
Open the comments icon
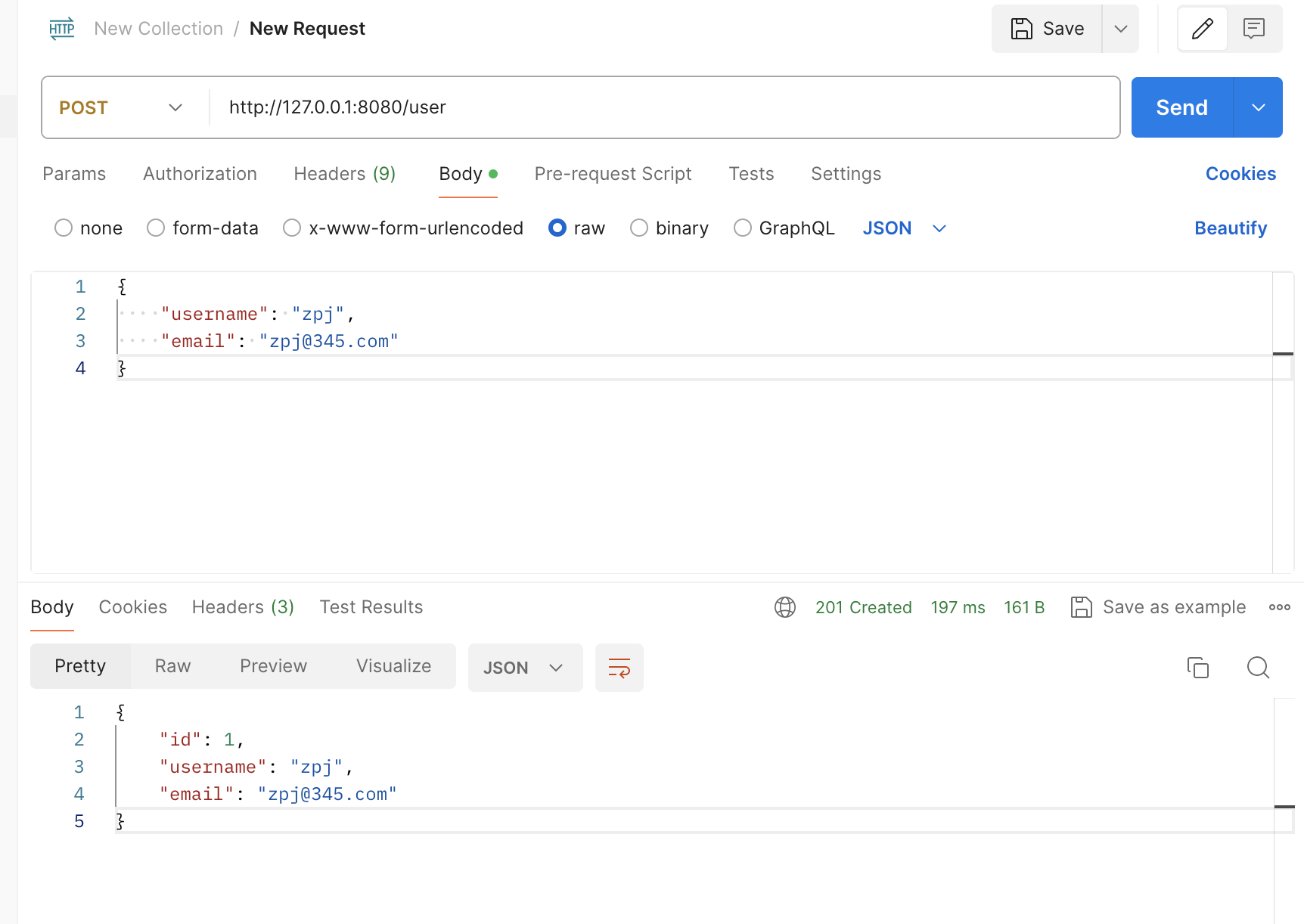pyautogui.click(x=1254, y=29)
